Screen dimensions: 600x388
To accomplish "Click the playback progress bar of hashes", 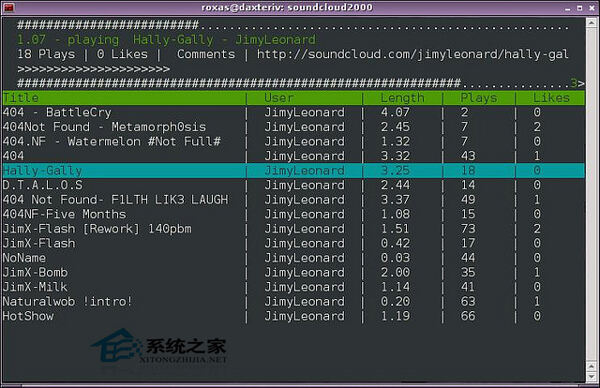I will tap(293, 25).
